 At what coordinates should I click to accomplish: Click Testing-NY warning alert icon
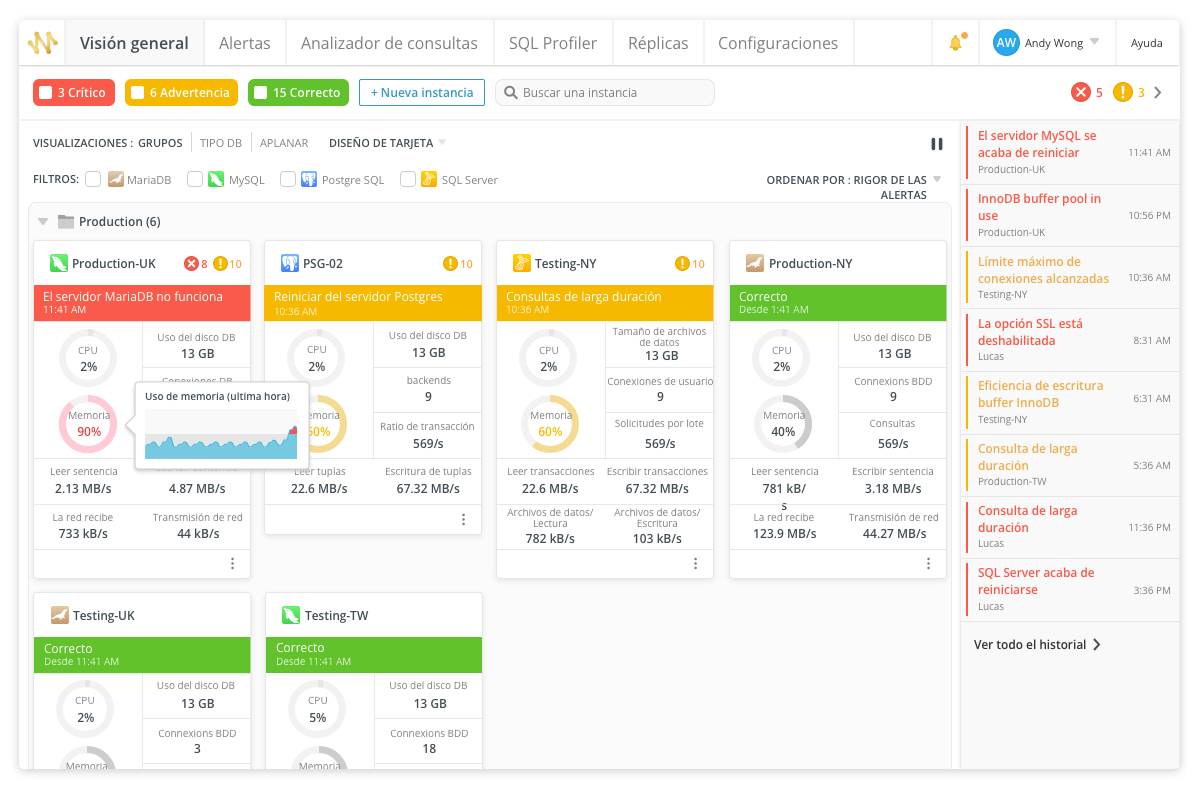point(682,264)
